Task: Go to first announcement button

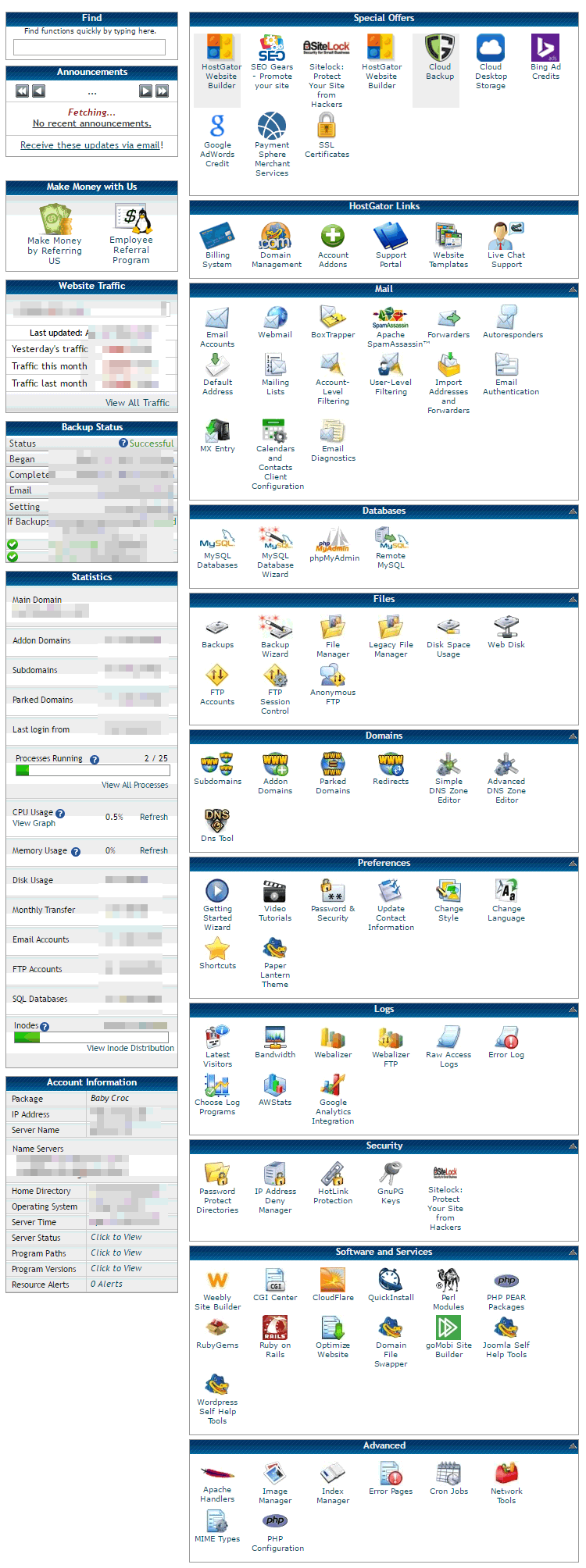Action: tap(22, 91)
